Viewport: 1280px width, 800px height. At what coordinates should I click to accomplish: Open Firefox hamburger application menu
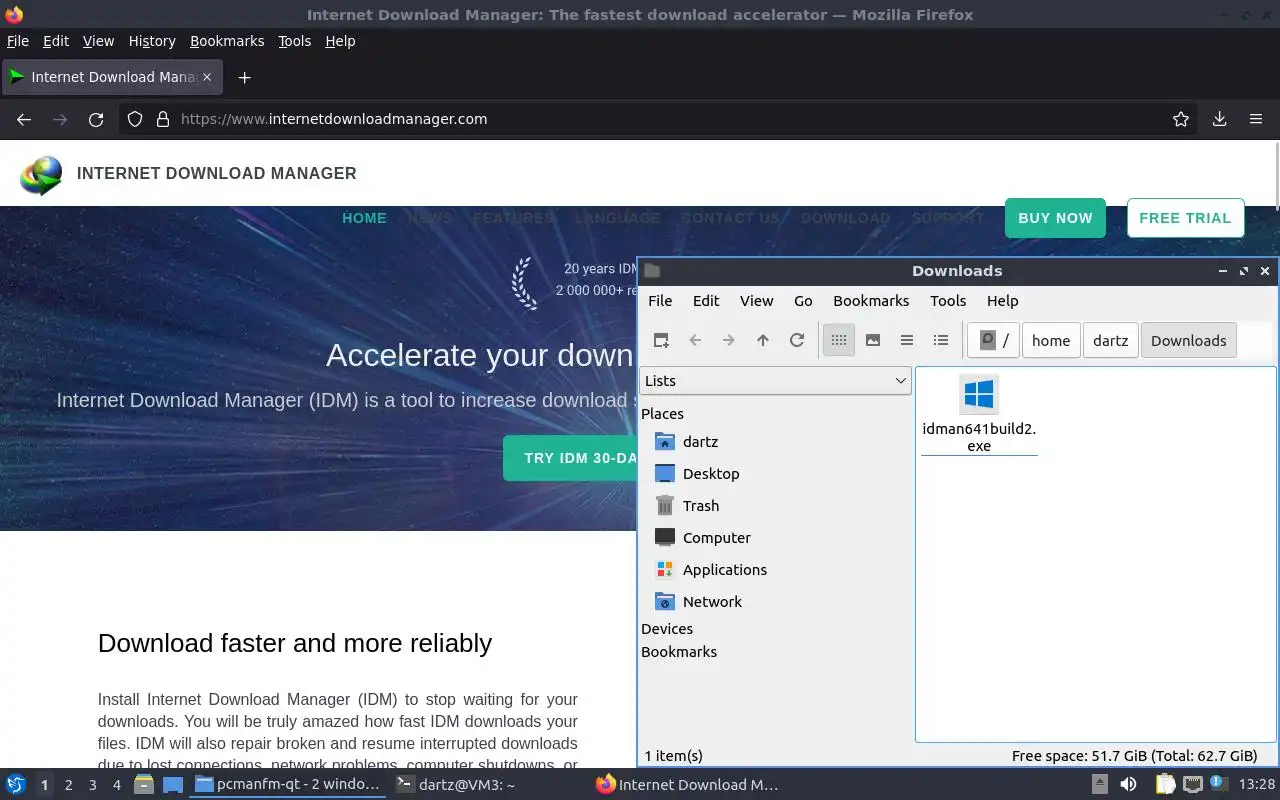pos(1256,119)
